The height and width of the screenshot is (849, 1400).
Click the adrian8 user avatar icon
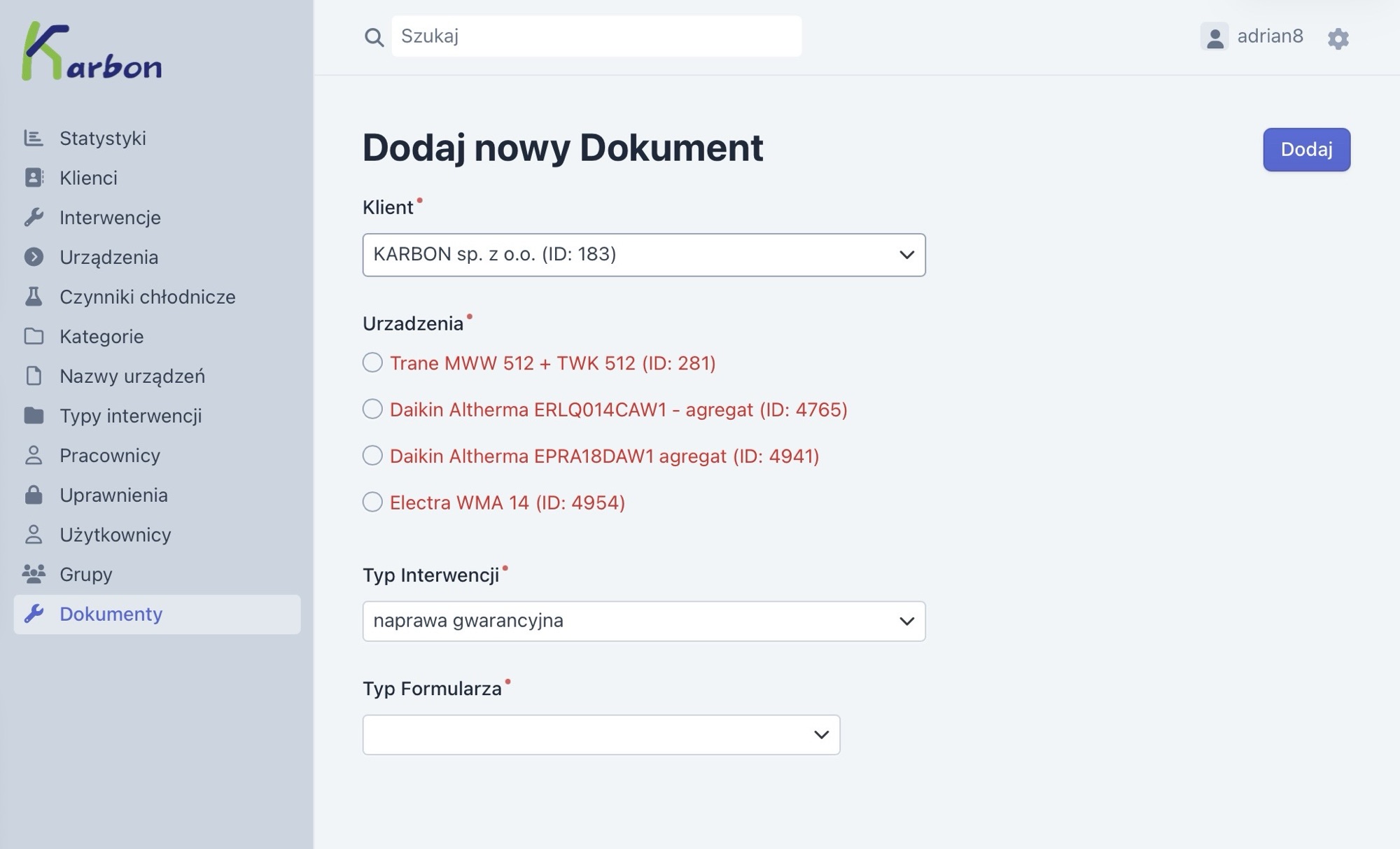point(1214,36)
